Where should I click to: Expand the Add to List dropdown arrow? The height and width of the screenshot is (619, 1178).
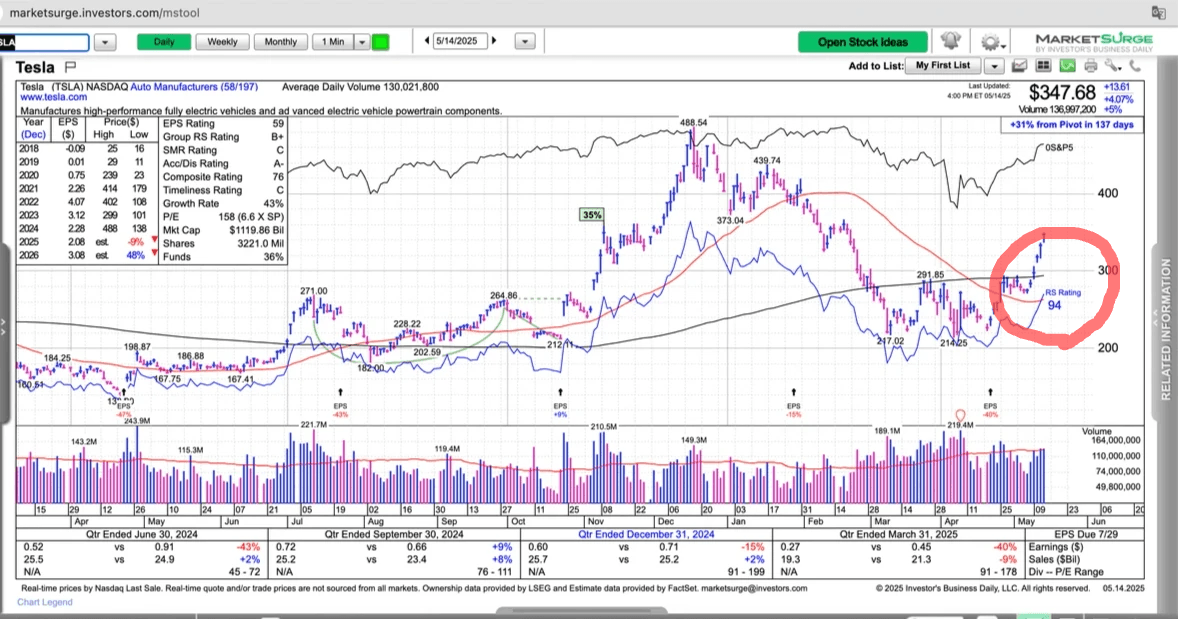coord(994,66)
